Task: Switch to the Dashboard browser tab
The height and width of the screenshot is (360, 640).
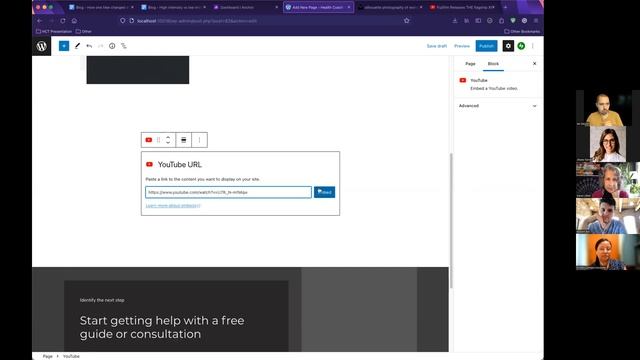Action: (245, 7)
